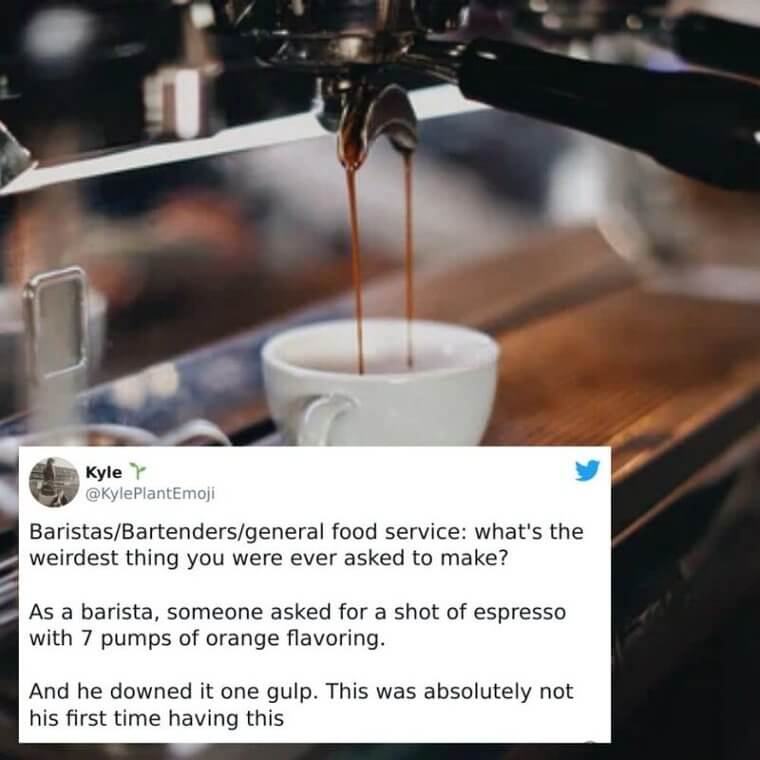
Task: Click the blue Twitter bird logo
Action: click(587, 470)
